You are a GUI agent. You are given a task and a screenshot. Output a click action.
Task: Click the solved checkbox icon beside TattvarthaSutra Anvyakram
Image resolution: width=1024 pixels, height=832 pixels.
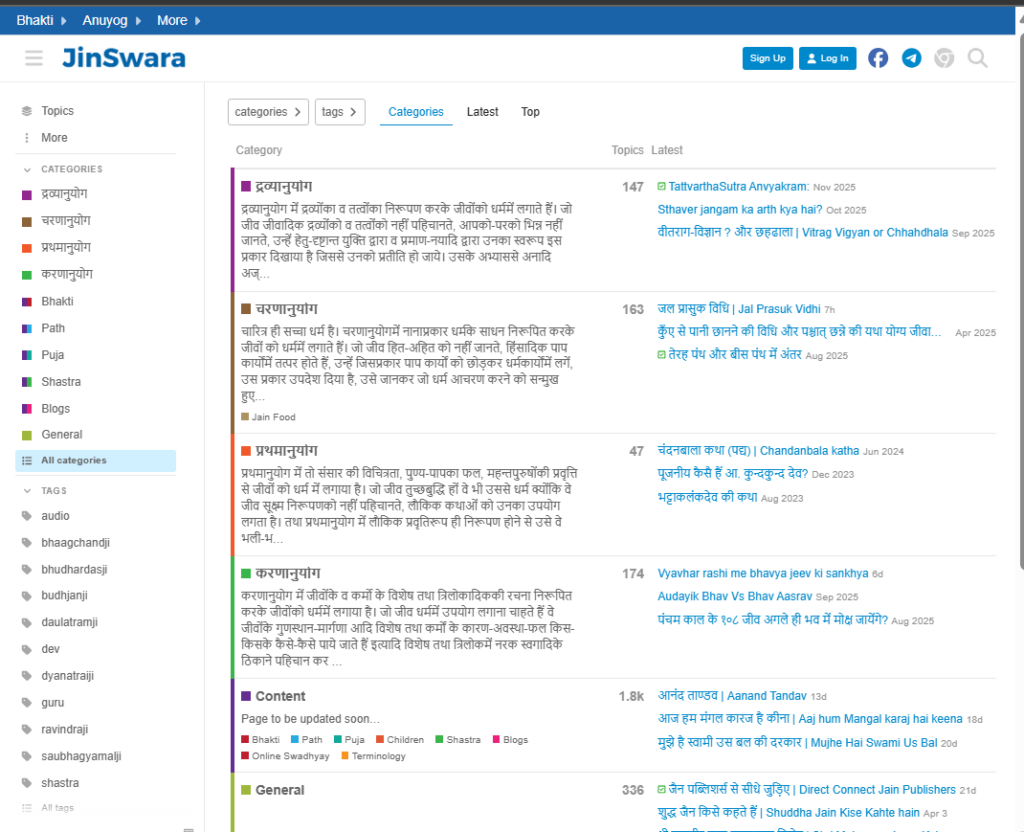662,187
